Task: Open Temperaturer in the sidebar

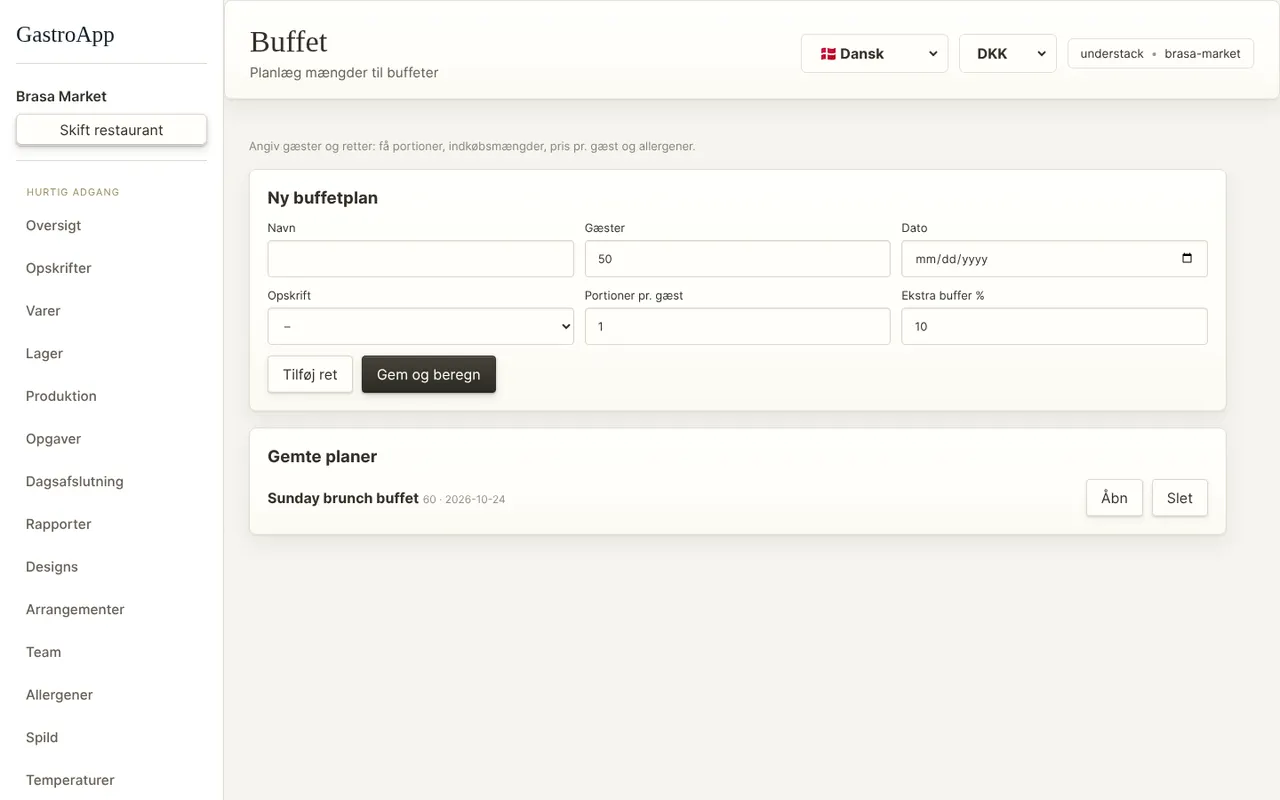Action: point(70,780)
